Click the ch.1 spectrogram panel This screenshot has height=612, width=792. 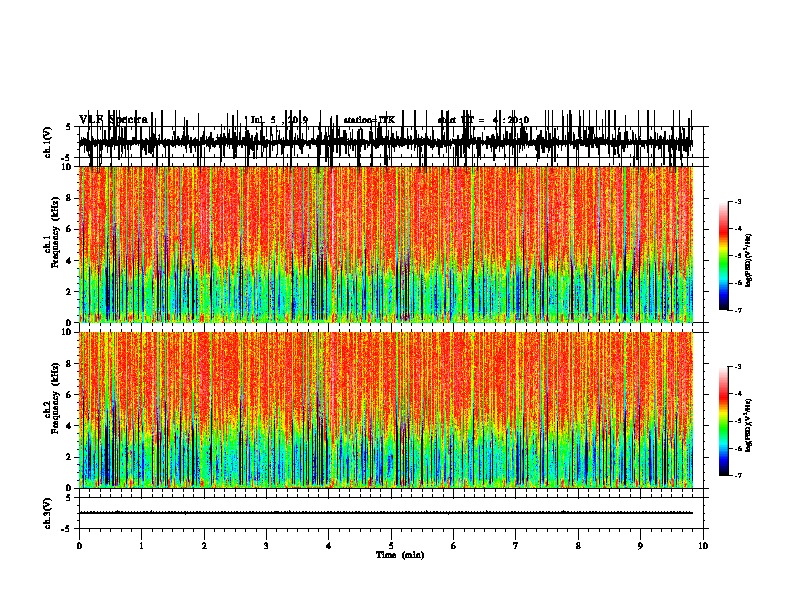click(x=386, y=244)
